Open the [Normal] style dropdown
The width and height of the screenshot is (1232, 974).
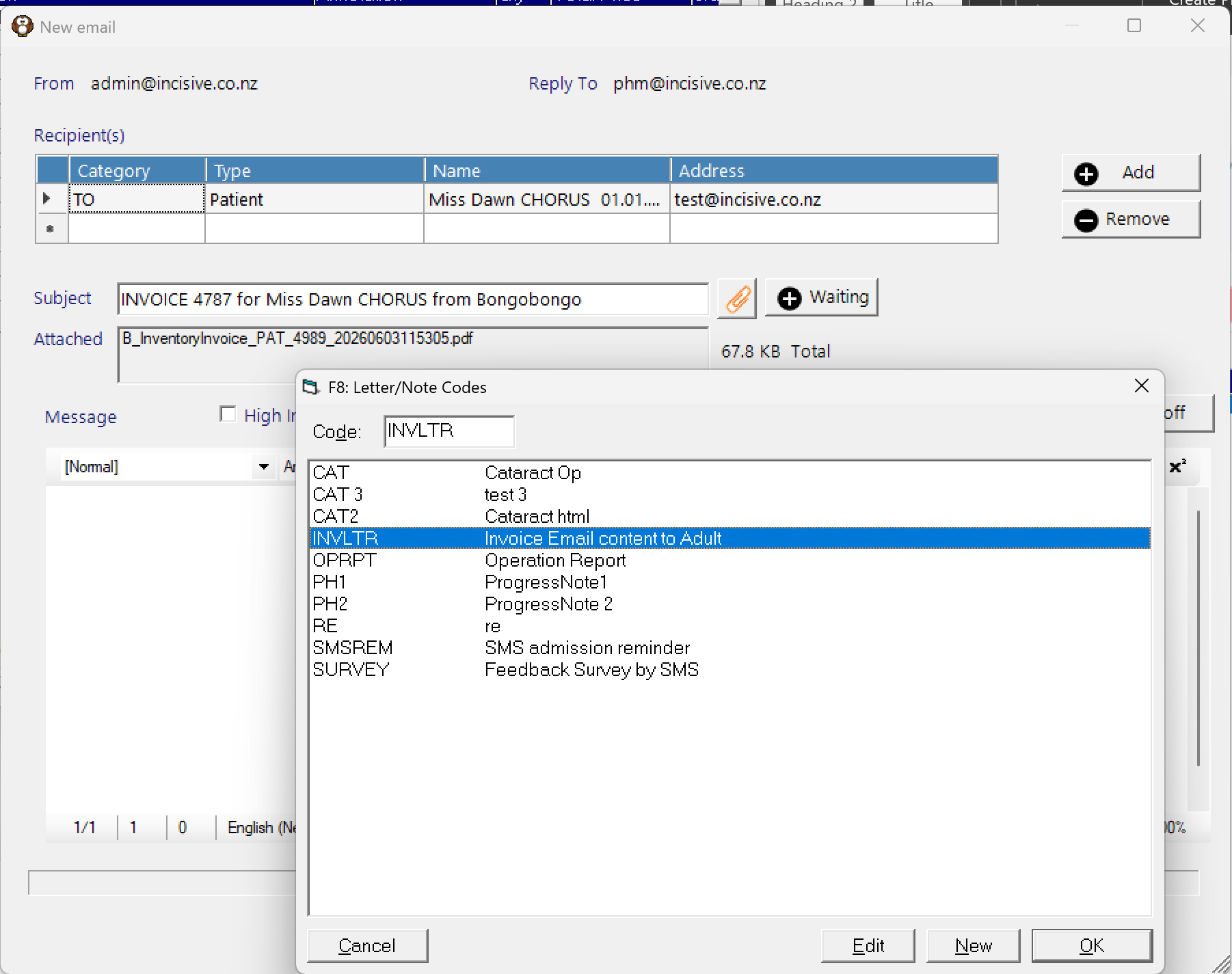pyautogui.click(x=263, y=467)
